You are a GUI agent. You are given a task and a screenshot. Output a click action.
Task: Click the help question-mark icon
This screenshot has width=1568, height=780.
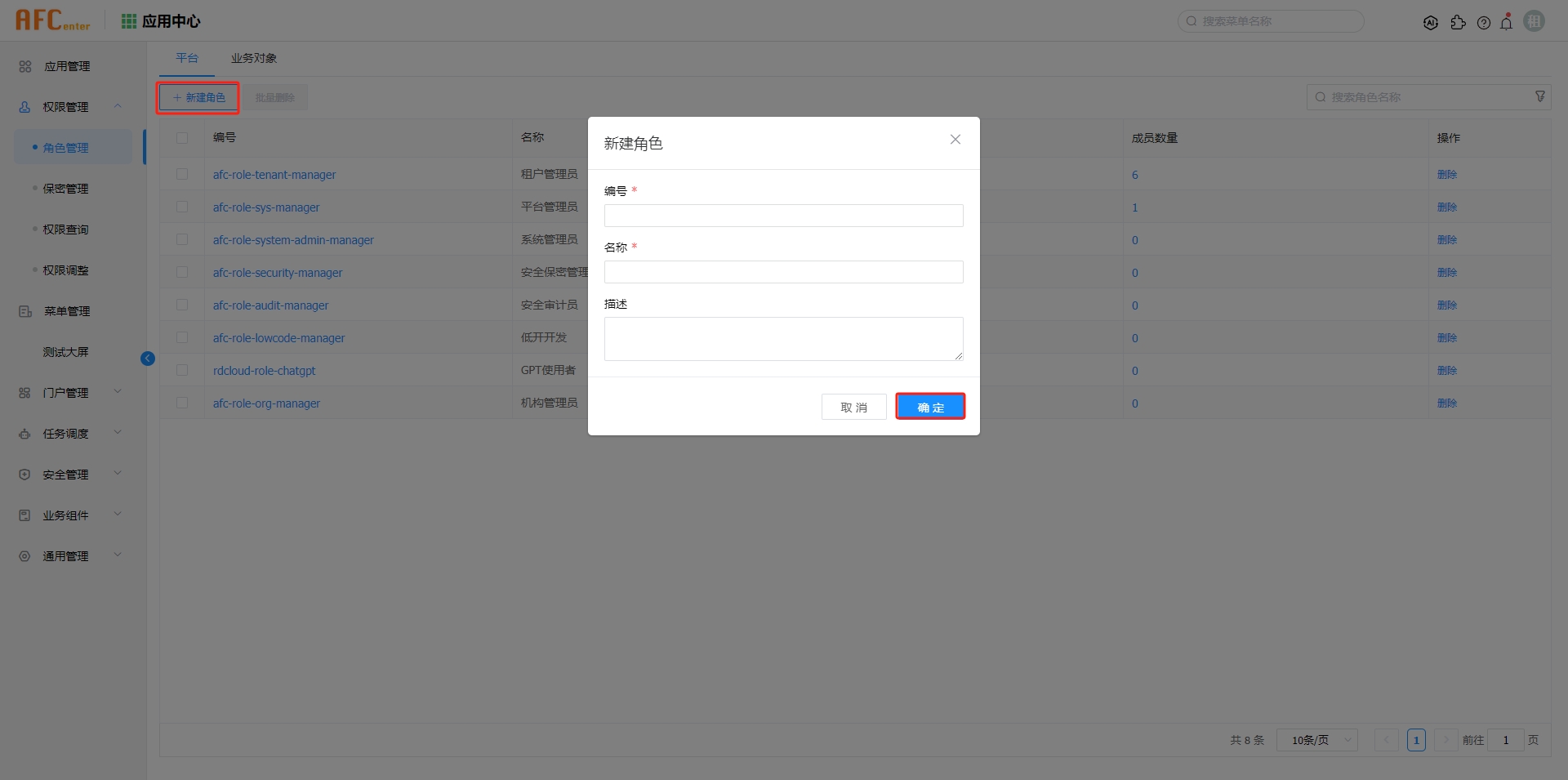coord(1484,22)
